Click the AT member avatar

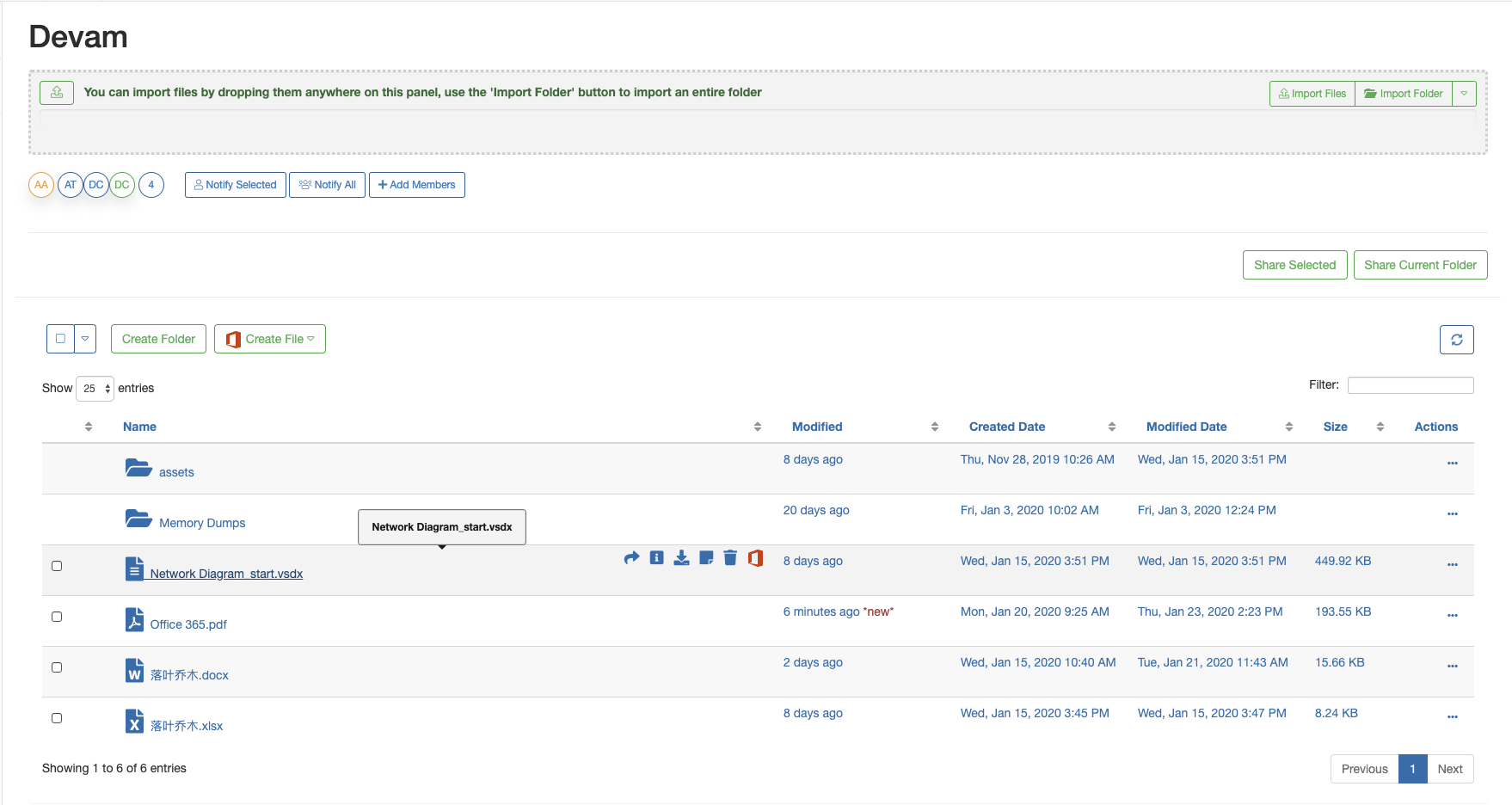tap(71, 185)
